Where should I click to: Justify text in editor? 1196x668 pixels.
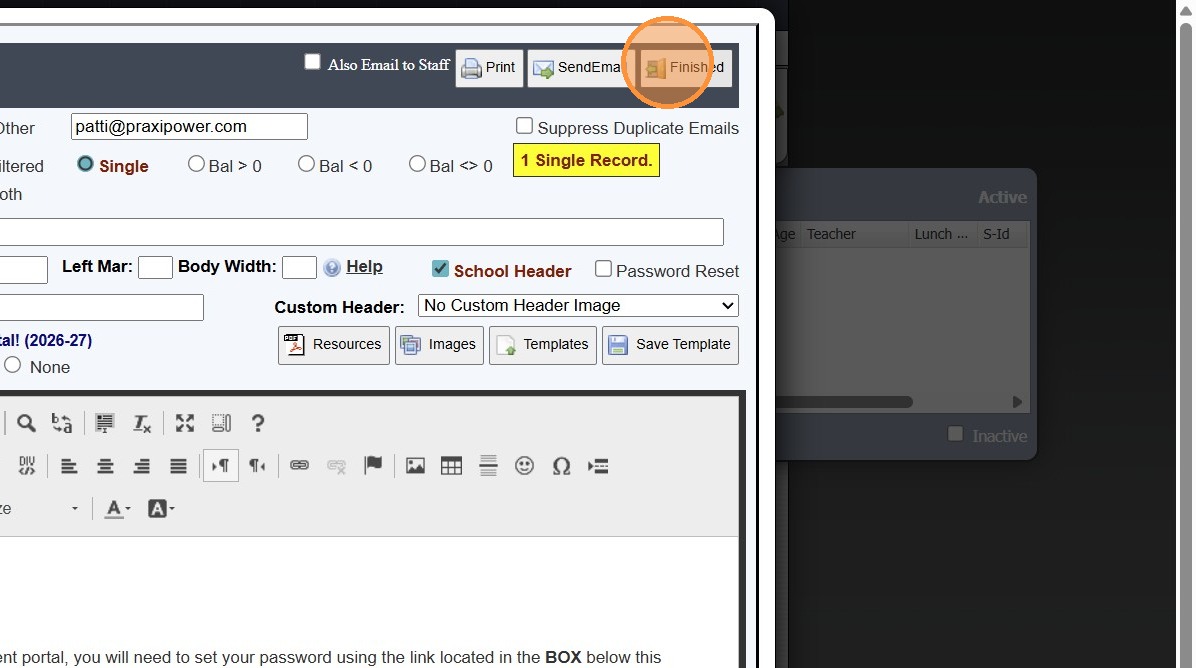click(178, 466)
